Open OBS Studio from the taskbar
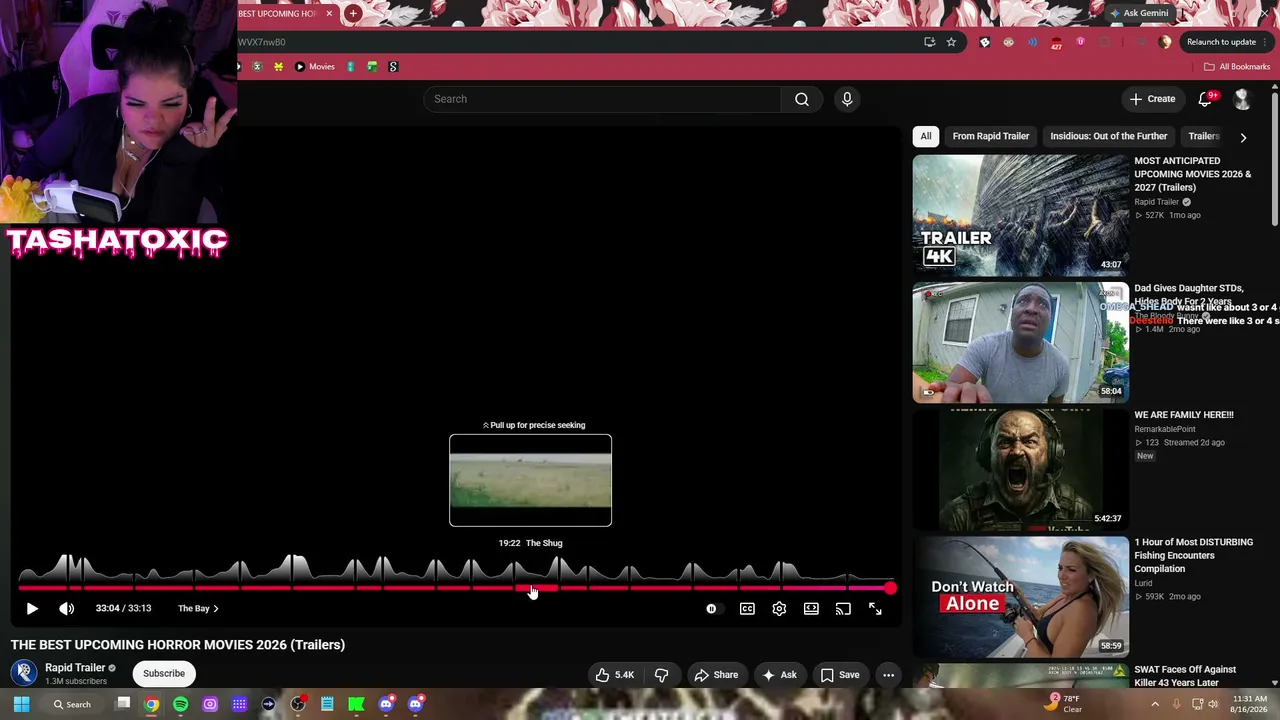Screen dimensions: 1280x720 pos(298,704)
